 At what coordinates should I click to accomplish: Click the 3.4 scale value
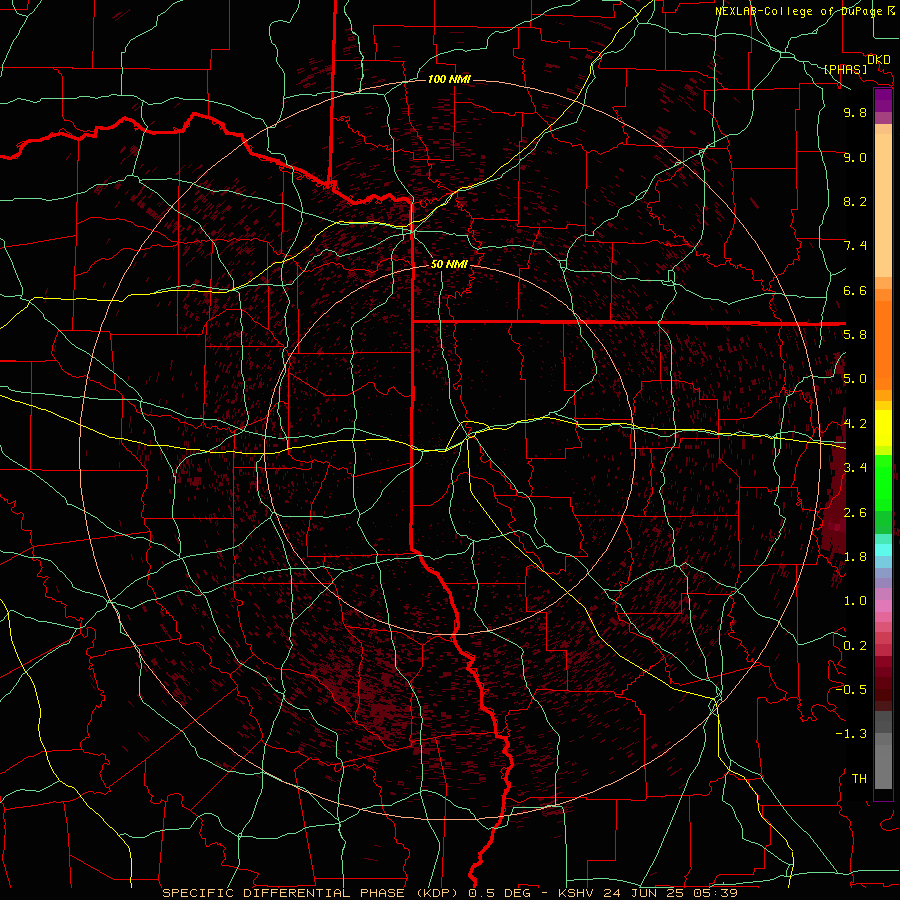click(855, 468)
